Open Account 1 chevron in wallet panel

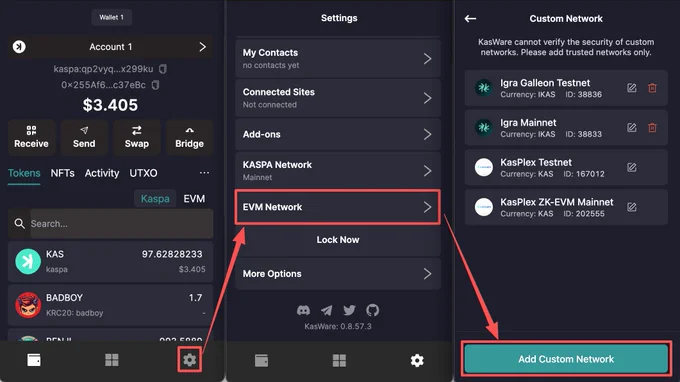(203, 47)
